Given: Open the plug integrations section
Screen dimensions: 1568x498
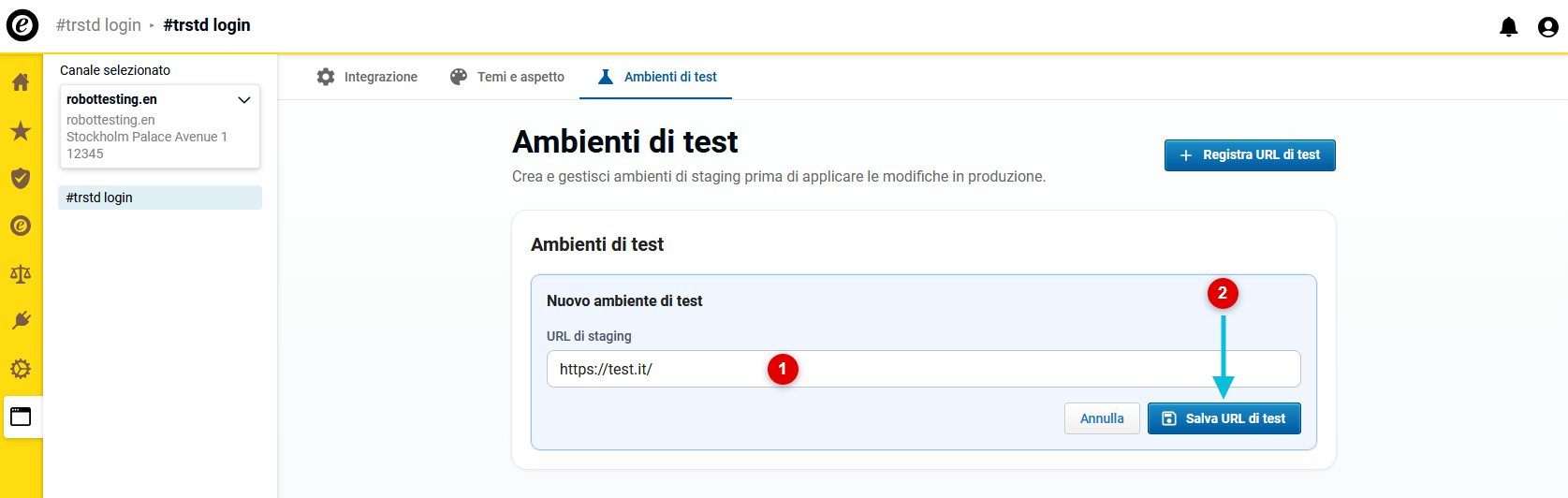Looking at the screenshot, I should 21,321.
